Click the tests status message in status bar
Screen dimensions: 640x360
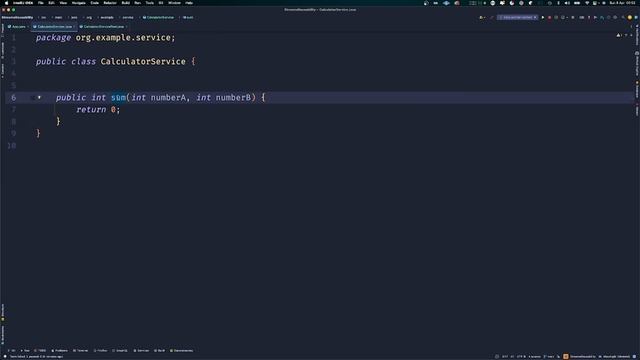pos(37,357)
